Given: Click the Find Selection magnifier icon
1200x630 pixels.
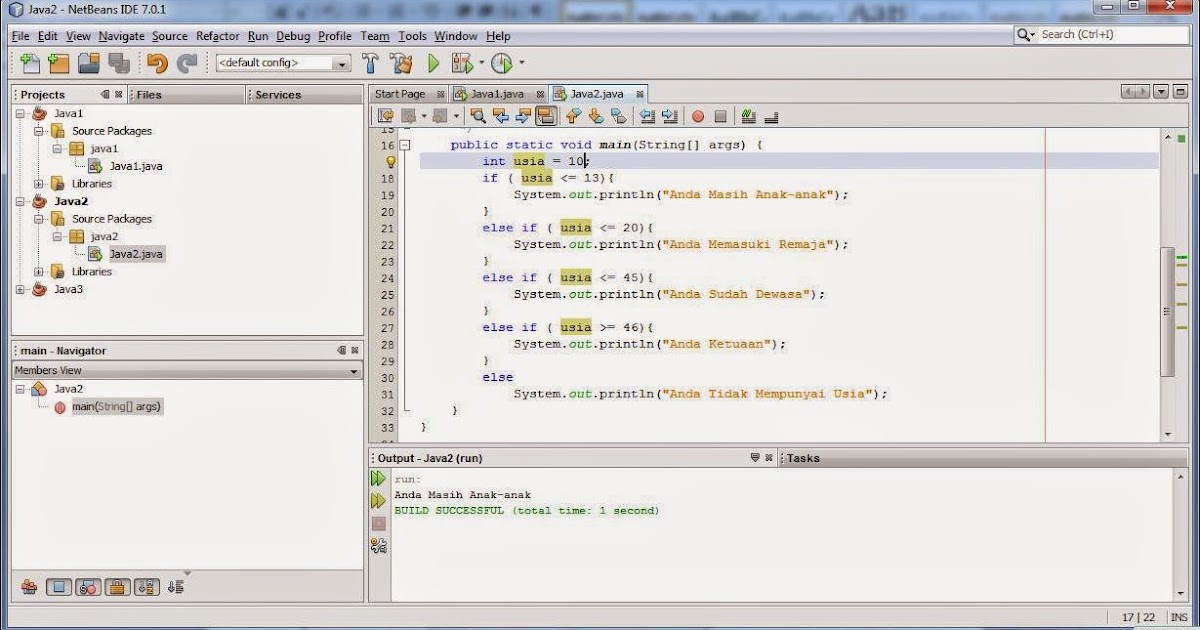Looking at the screenshot, I should click(478, 115).
